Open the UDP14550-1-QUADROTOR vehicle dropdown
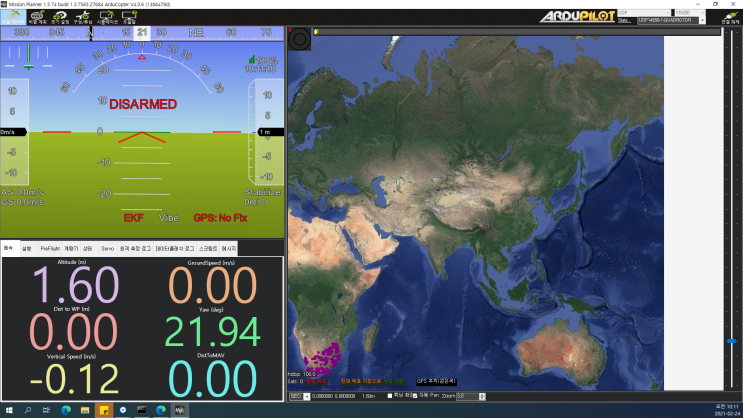743x418 pixels. [675, 21]
